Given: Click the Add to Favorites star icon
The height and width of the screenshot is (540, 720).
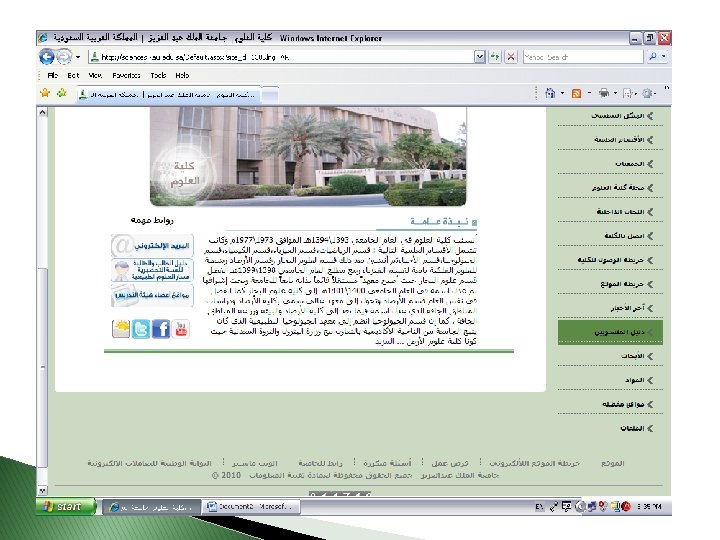Looking at the screenshot, I should [x=61, y=93].
